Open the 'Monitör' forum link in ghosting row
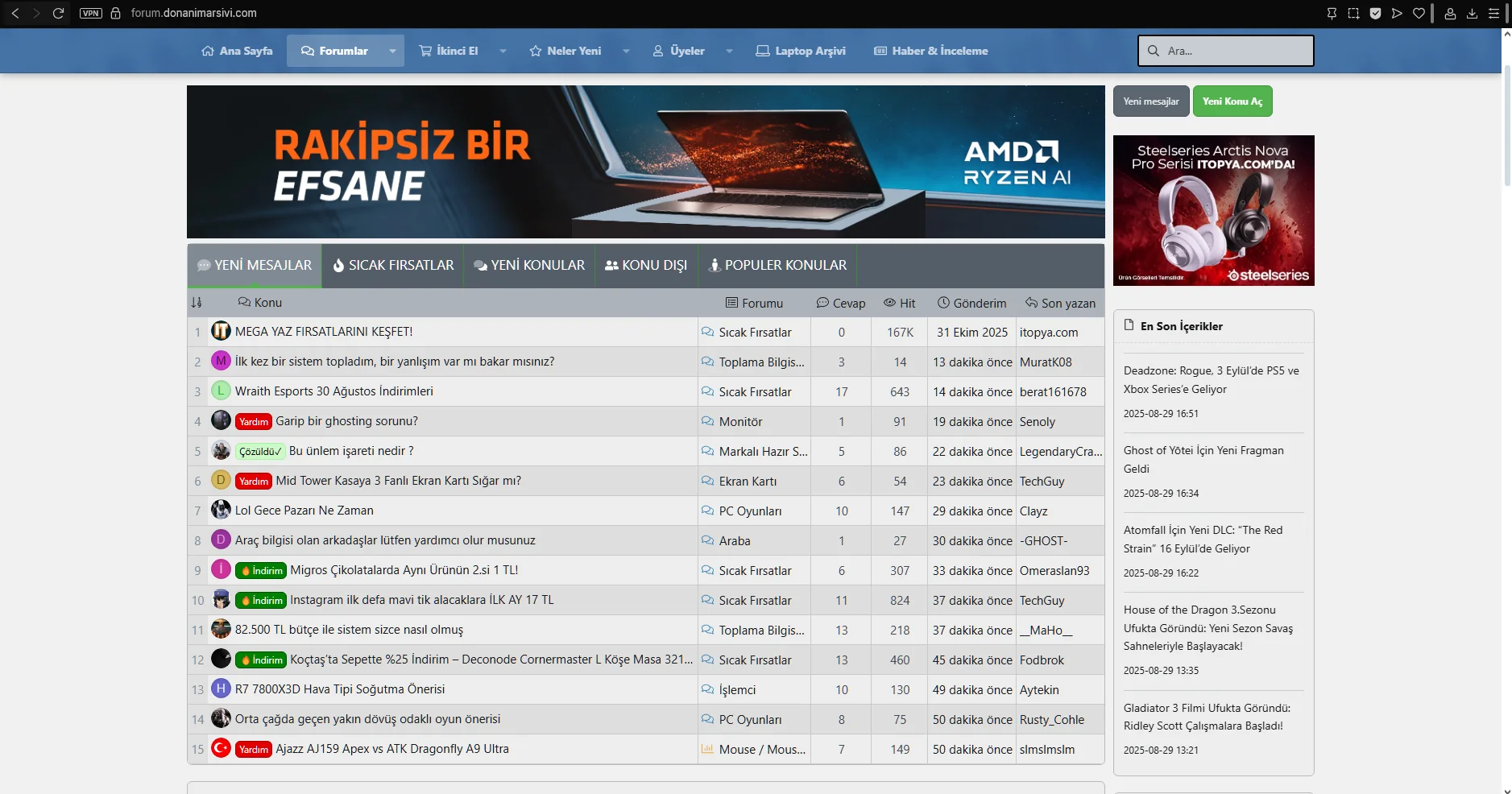 coord(740,421)
